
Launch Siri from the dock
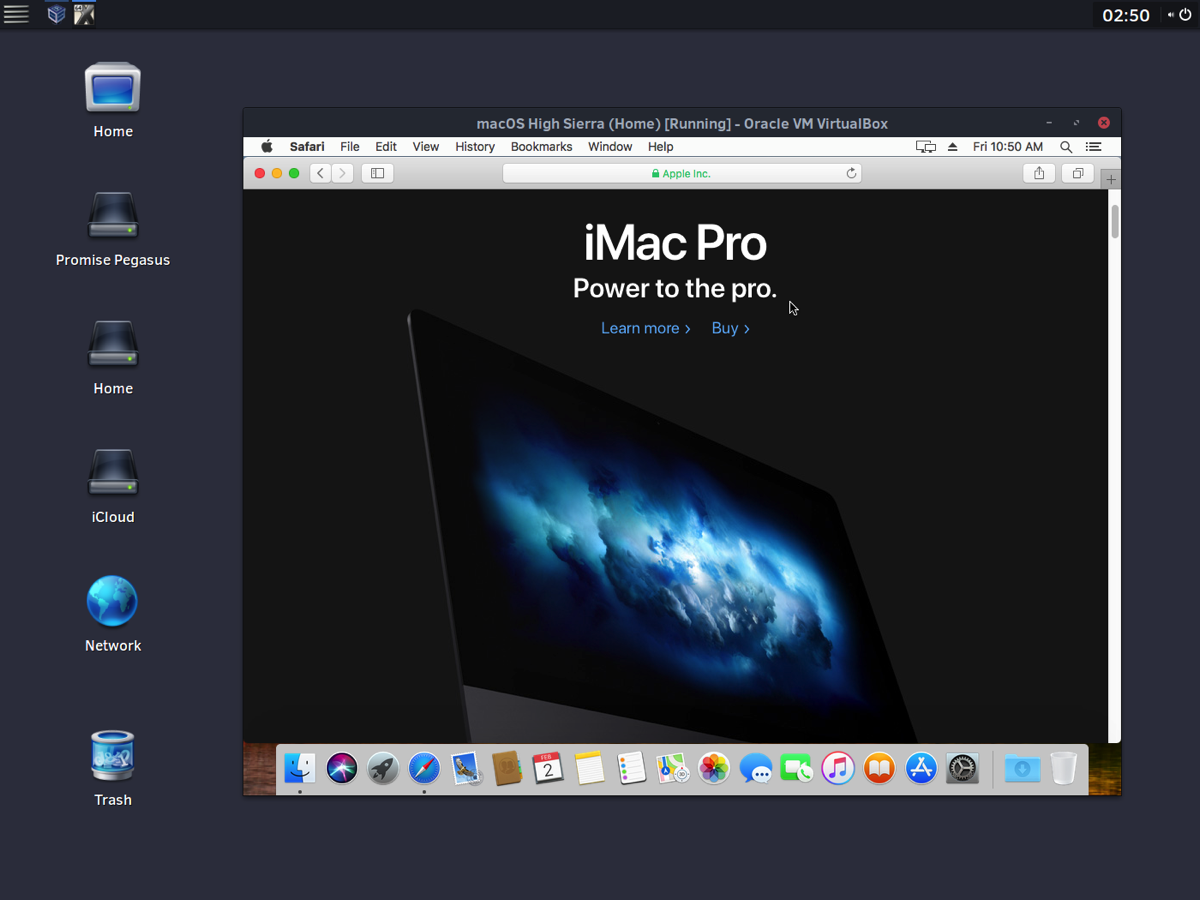pyautogui.click(x=342, y=768)
